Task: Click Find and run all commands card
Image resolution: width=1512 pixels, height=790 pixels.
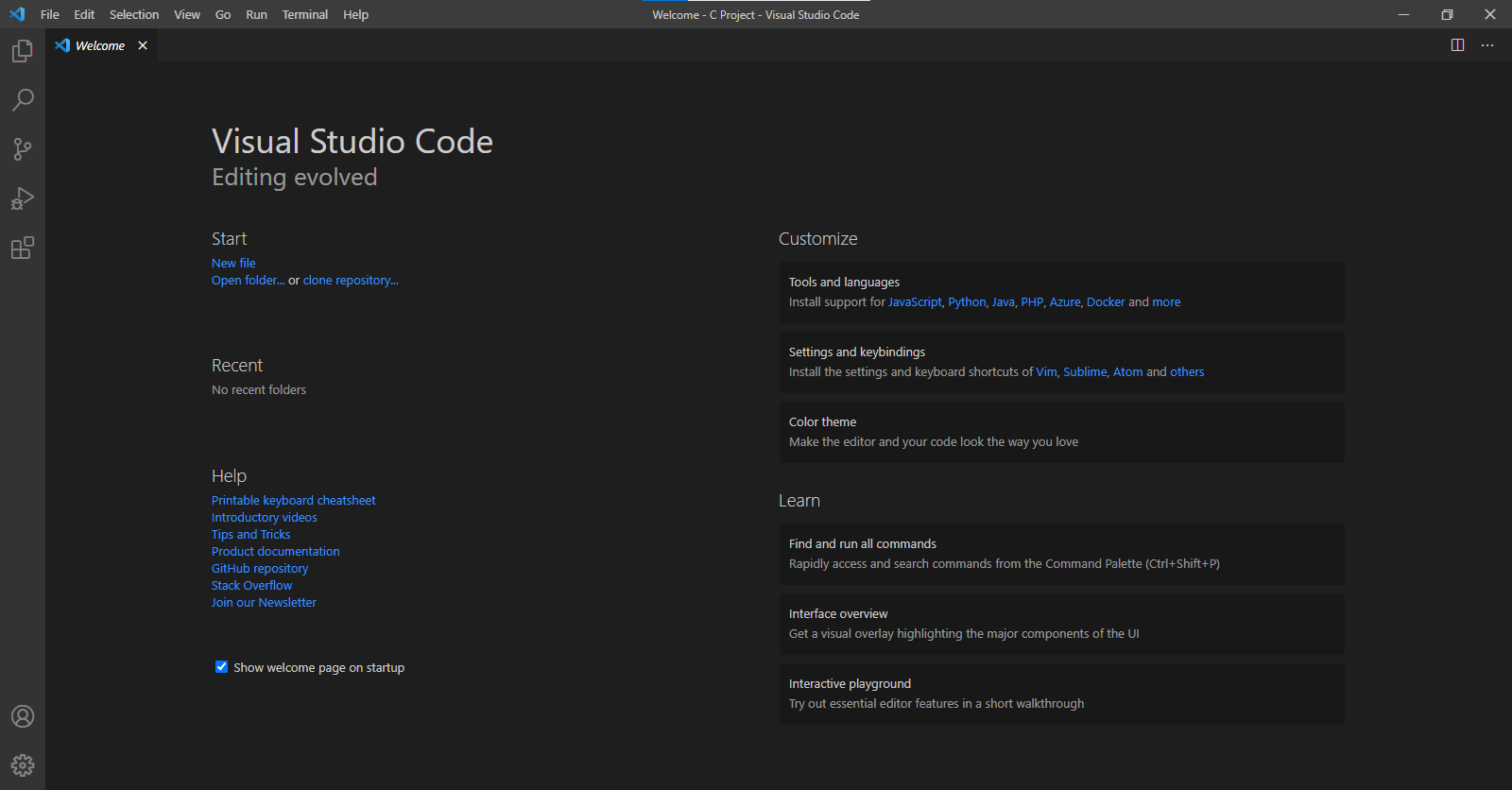Action: [1061, 554]
